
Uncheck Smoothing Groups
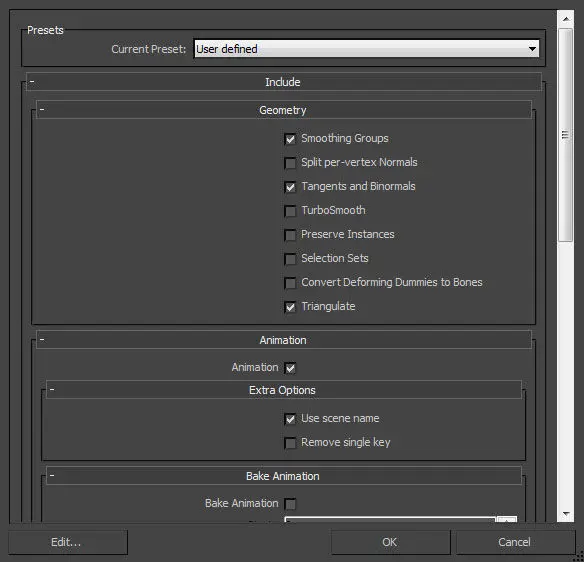290,139
